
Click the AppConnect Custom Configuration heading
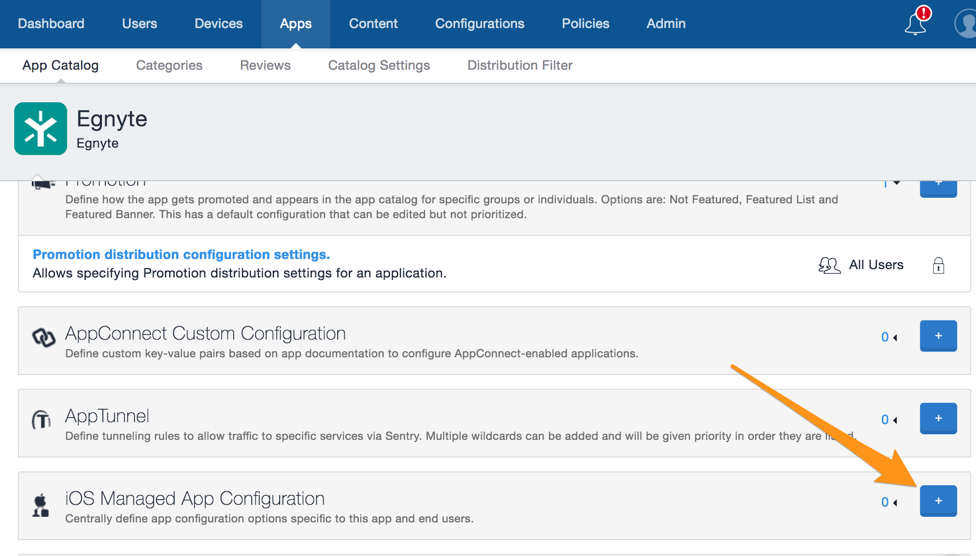click(x=205, y=334)
